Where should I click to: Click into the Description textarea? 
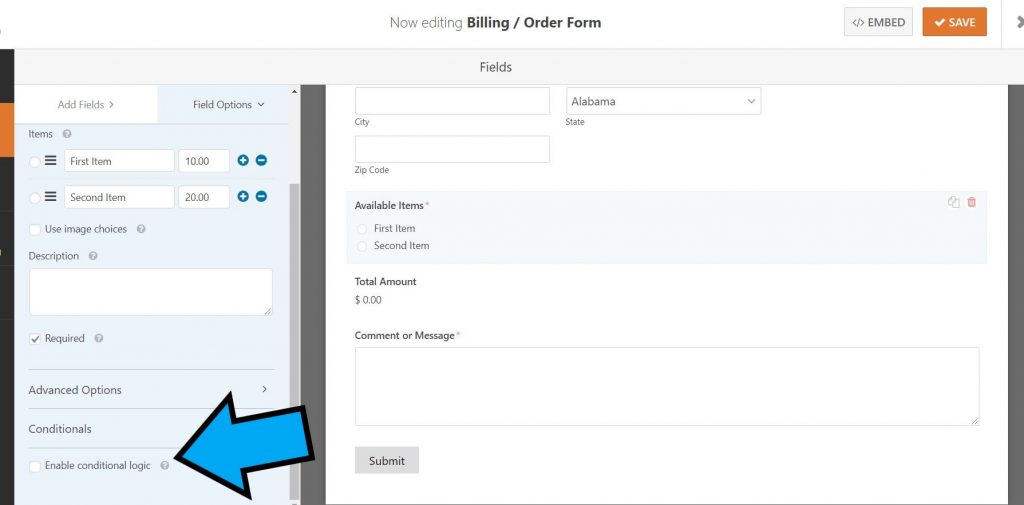pos(150,292)
